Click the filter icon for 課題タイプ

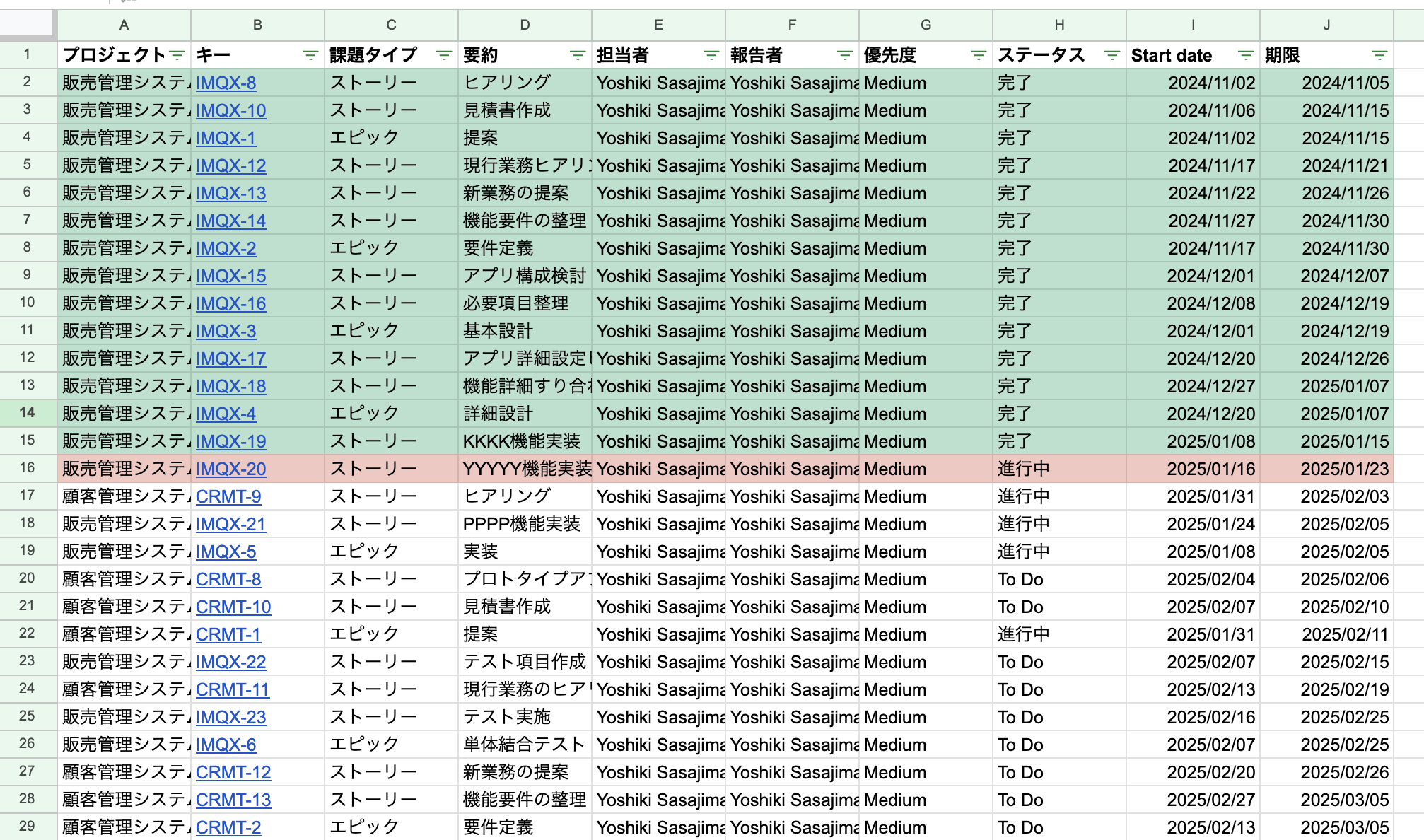tap(443, 54)
